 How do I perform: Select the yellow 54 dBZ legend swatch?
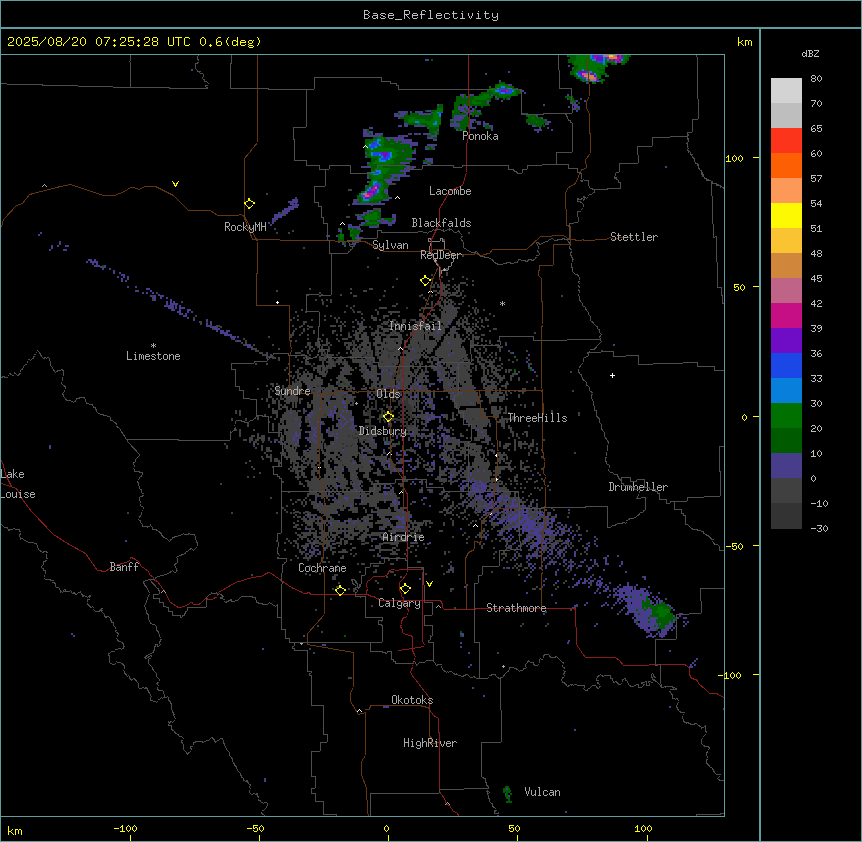(x=786, y=215)
